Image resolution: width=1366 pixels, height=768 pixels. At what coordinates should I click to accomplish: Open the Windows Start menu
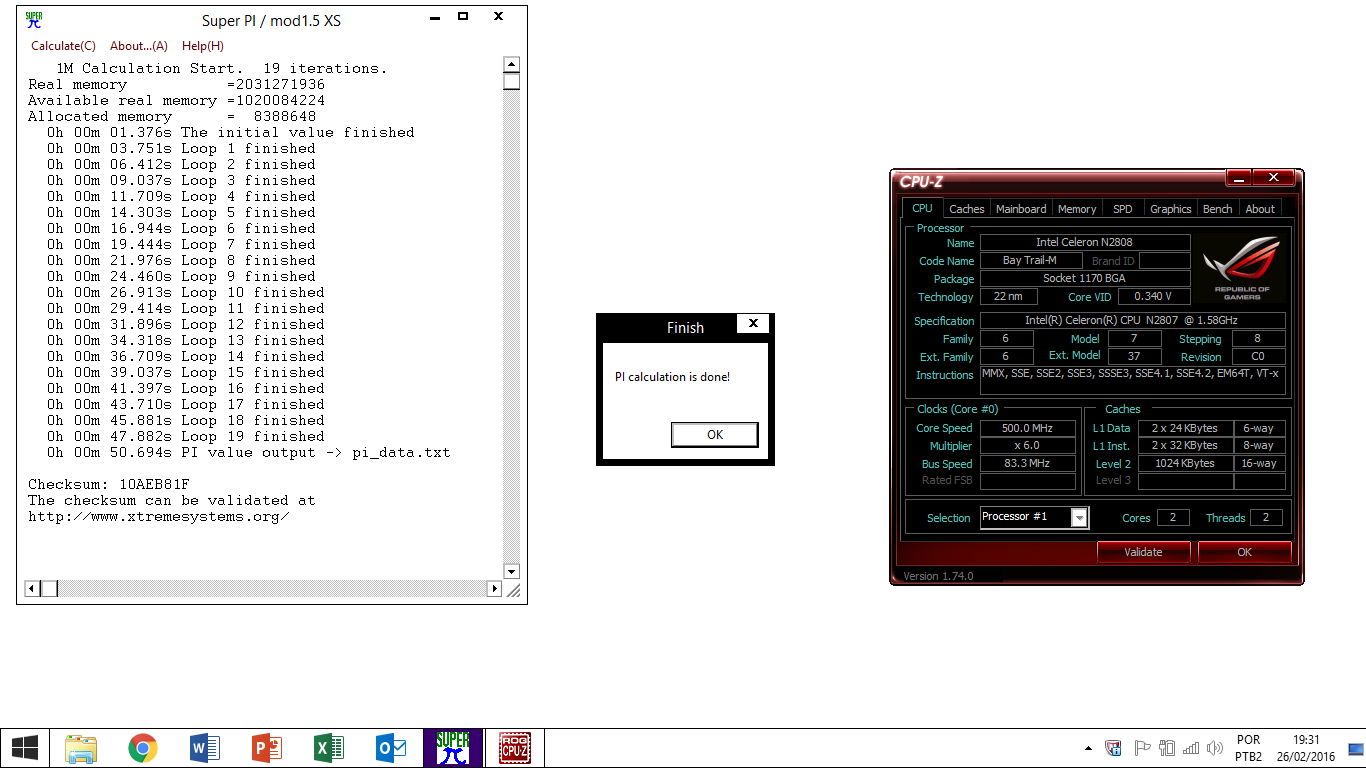pos(25,748)
